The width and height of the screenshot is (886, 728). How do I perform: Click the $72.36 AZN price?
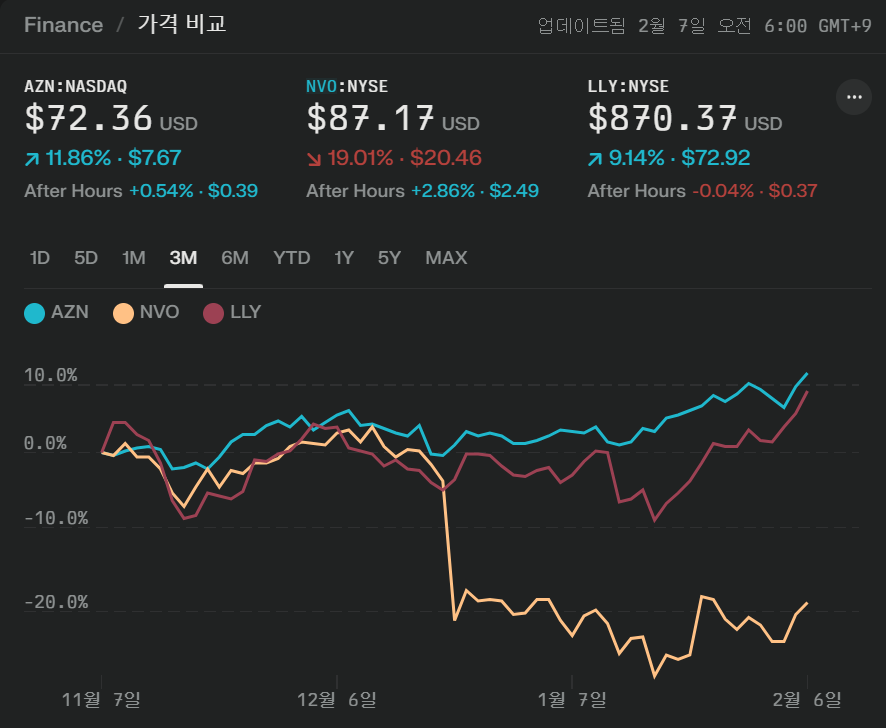(x=89, y=119)
